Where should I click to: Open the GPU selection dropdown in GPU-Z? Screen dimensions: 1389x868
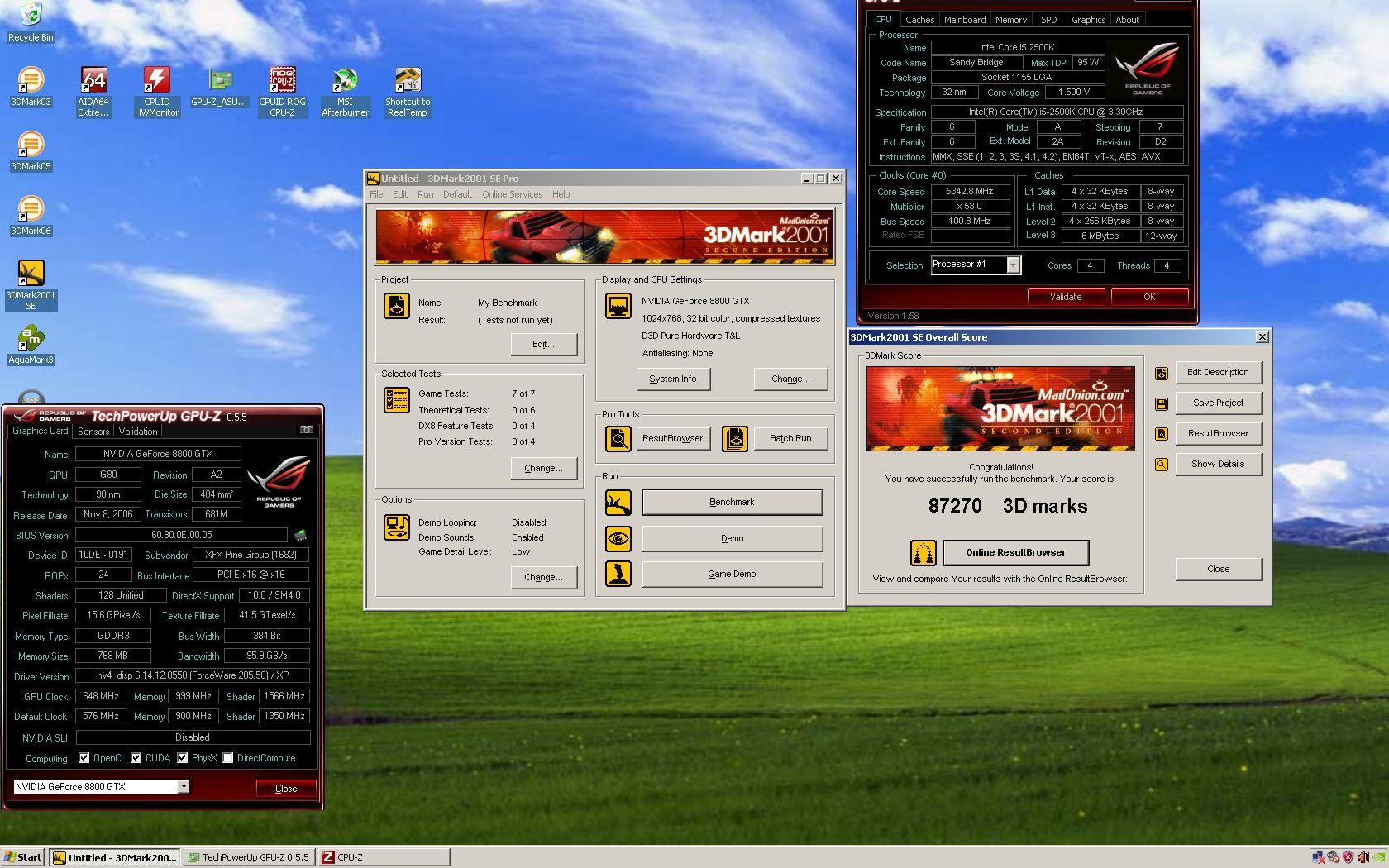coord(184,787)
